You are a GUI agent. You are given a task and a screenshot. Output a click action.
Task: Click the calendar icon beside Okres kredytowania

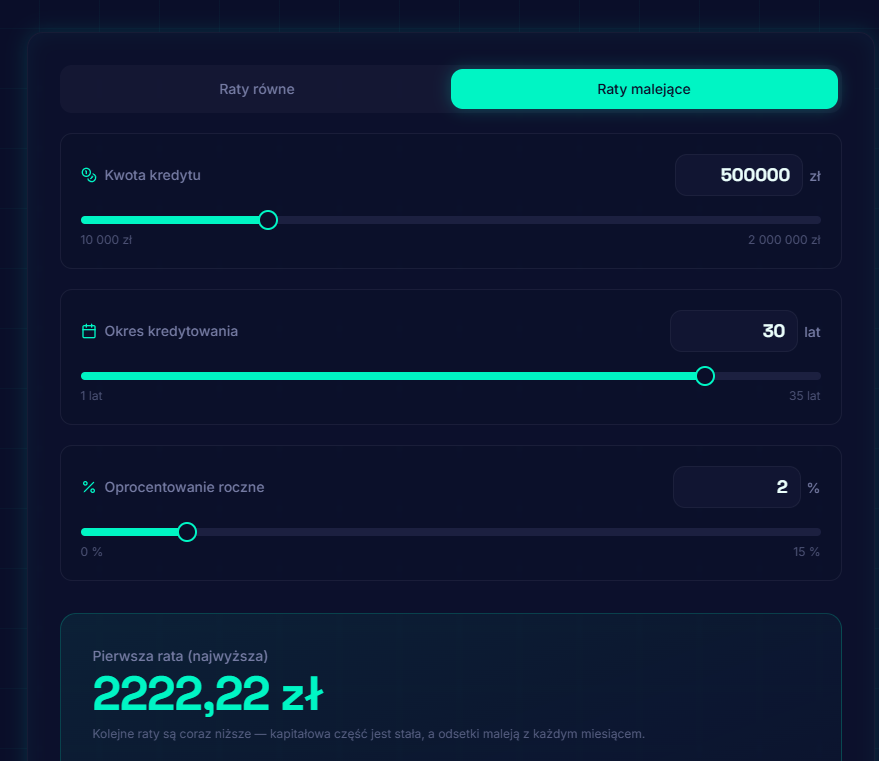tap(89, 331)
